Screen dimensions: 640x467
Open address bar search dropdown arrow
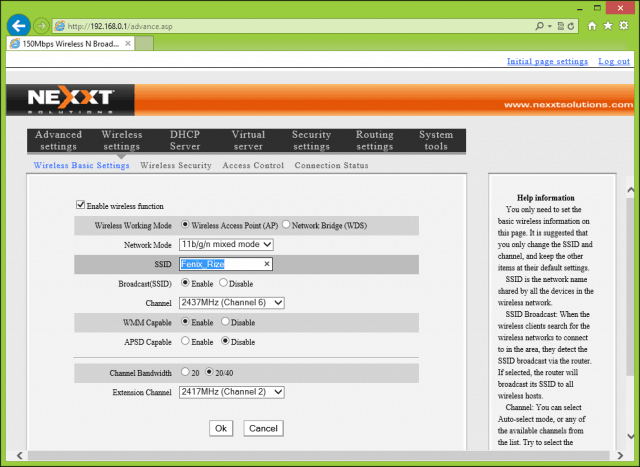pos(549,26)
